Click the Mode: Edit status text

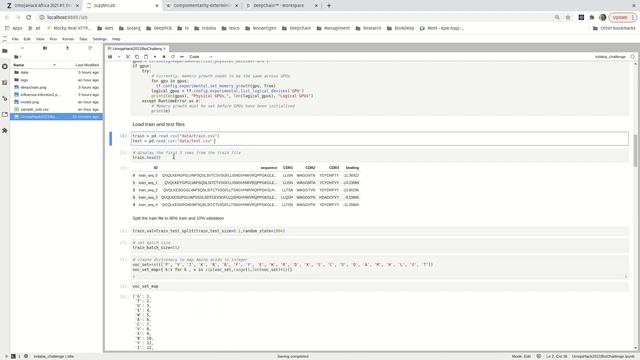pos(522,356)
